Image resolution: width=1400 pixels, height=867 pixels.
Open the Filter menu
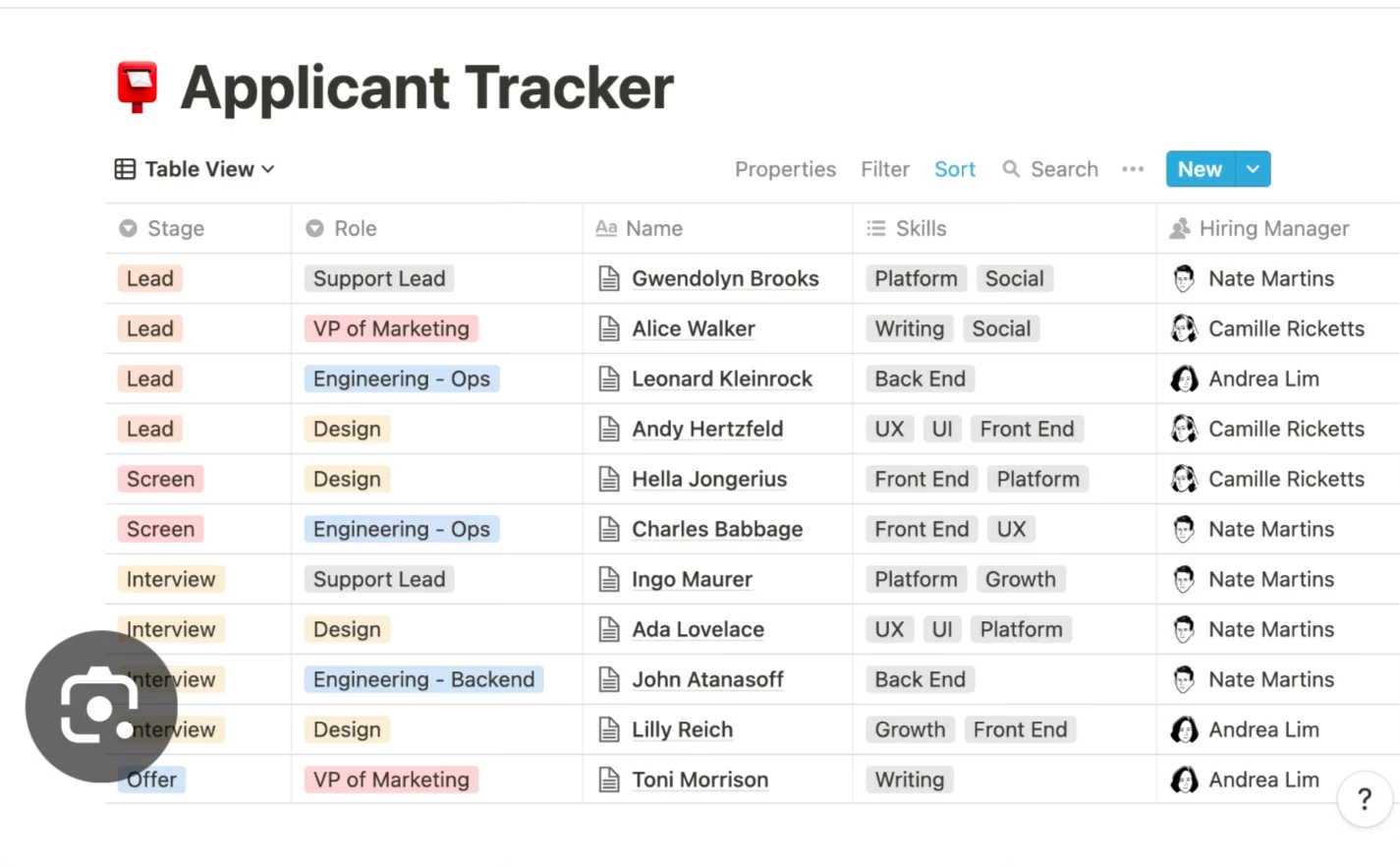pos(885,169)
